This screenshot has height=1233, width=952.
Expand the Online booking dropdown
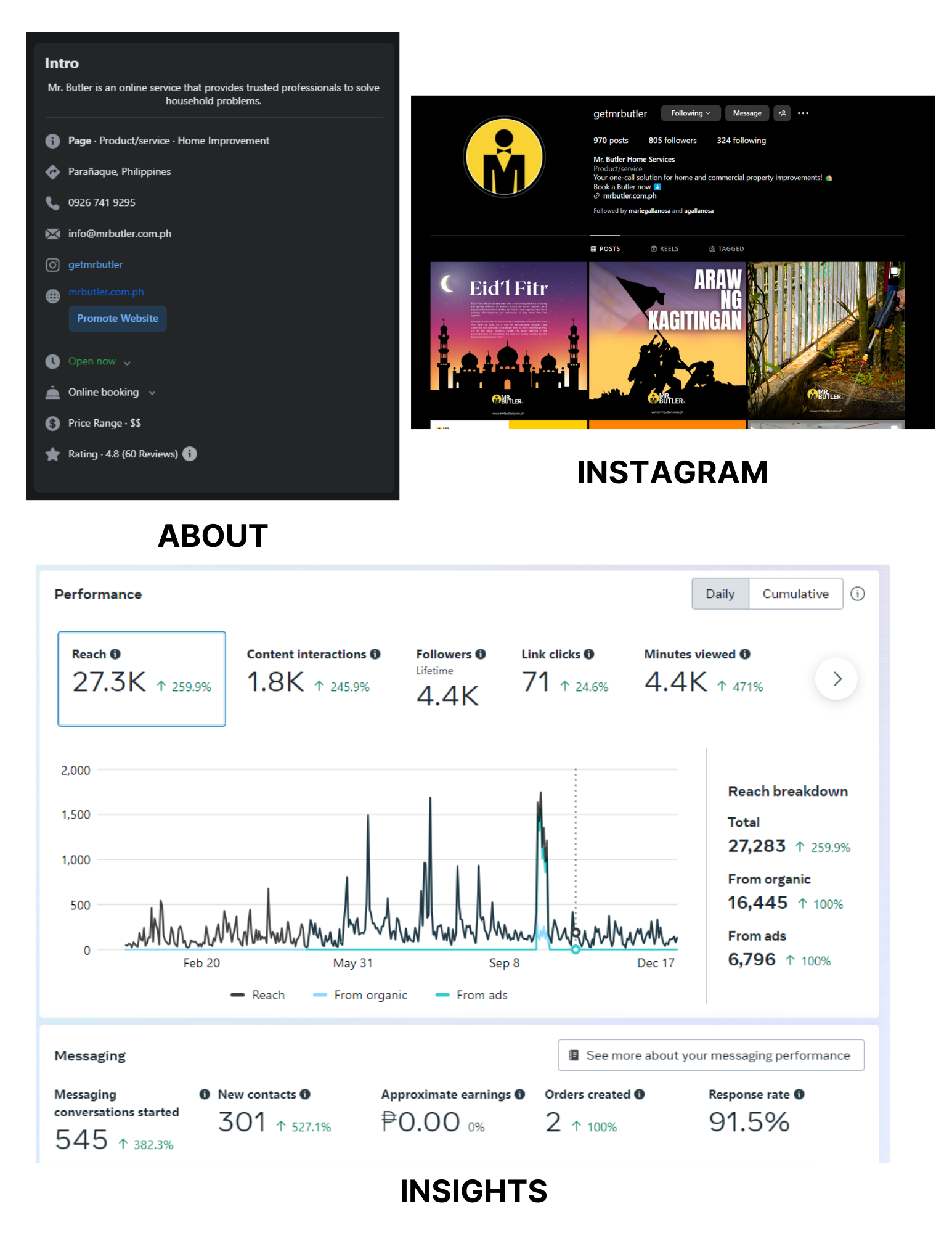click(x=152, y=393)
